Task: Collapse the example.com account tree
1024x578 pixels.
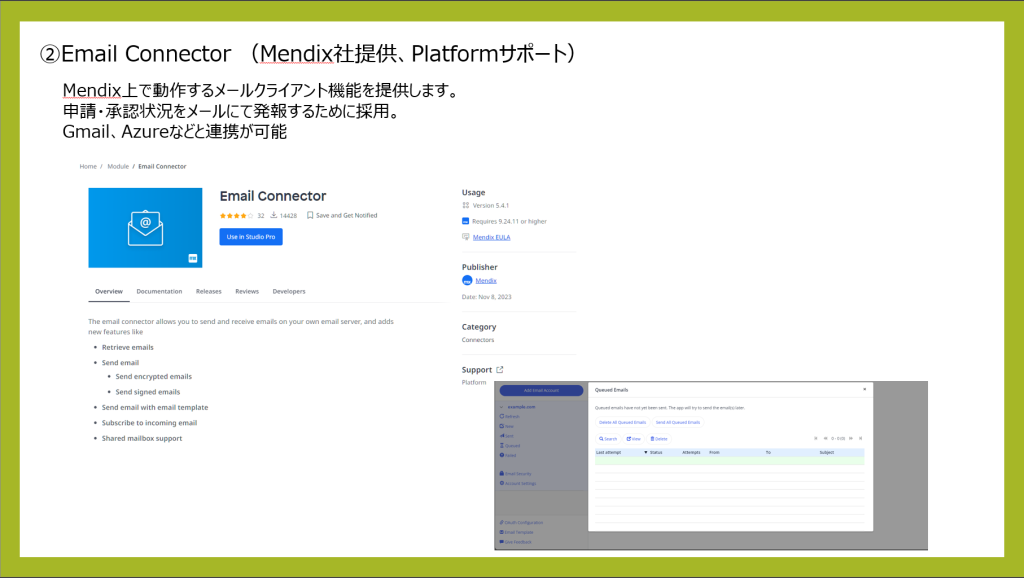Action: click(500, 407)
